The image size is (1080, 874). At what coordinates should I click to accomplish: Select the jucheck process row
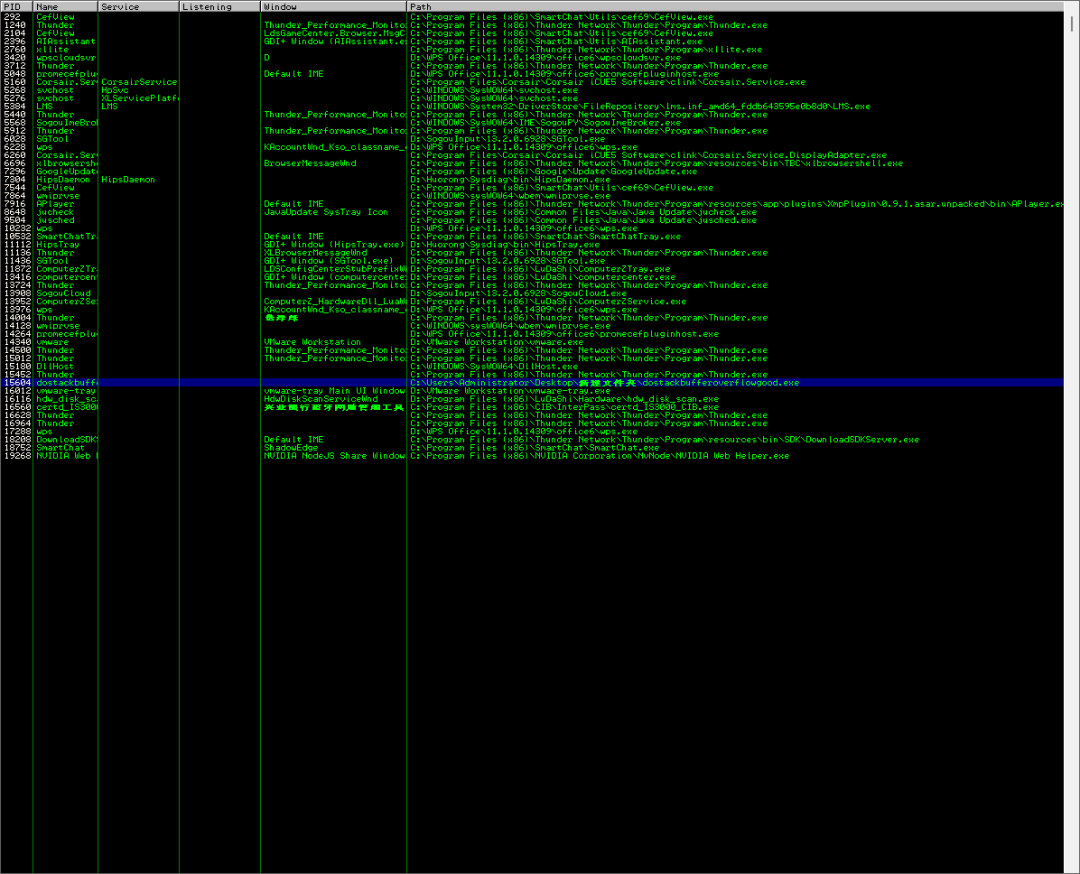click(x=532, y=212)
